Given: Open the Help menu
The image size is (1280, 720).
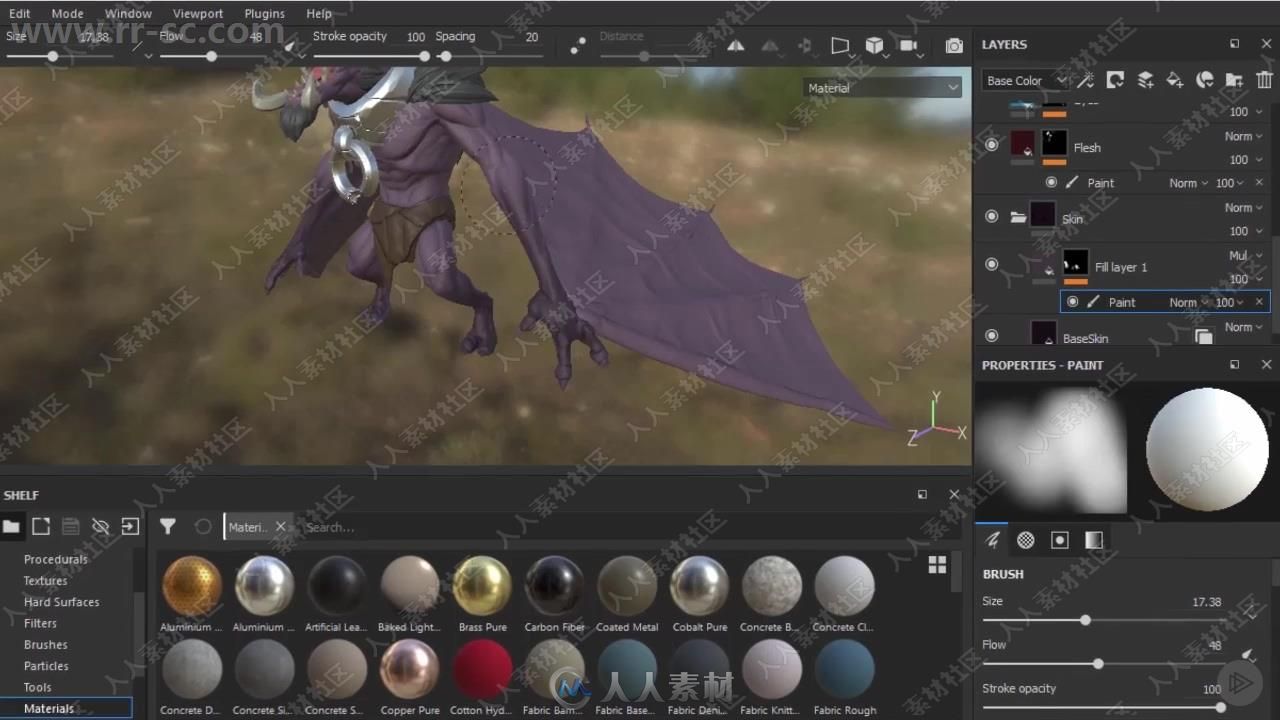Looking at the screenshot, I should [x=319, y=13].
